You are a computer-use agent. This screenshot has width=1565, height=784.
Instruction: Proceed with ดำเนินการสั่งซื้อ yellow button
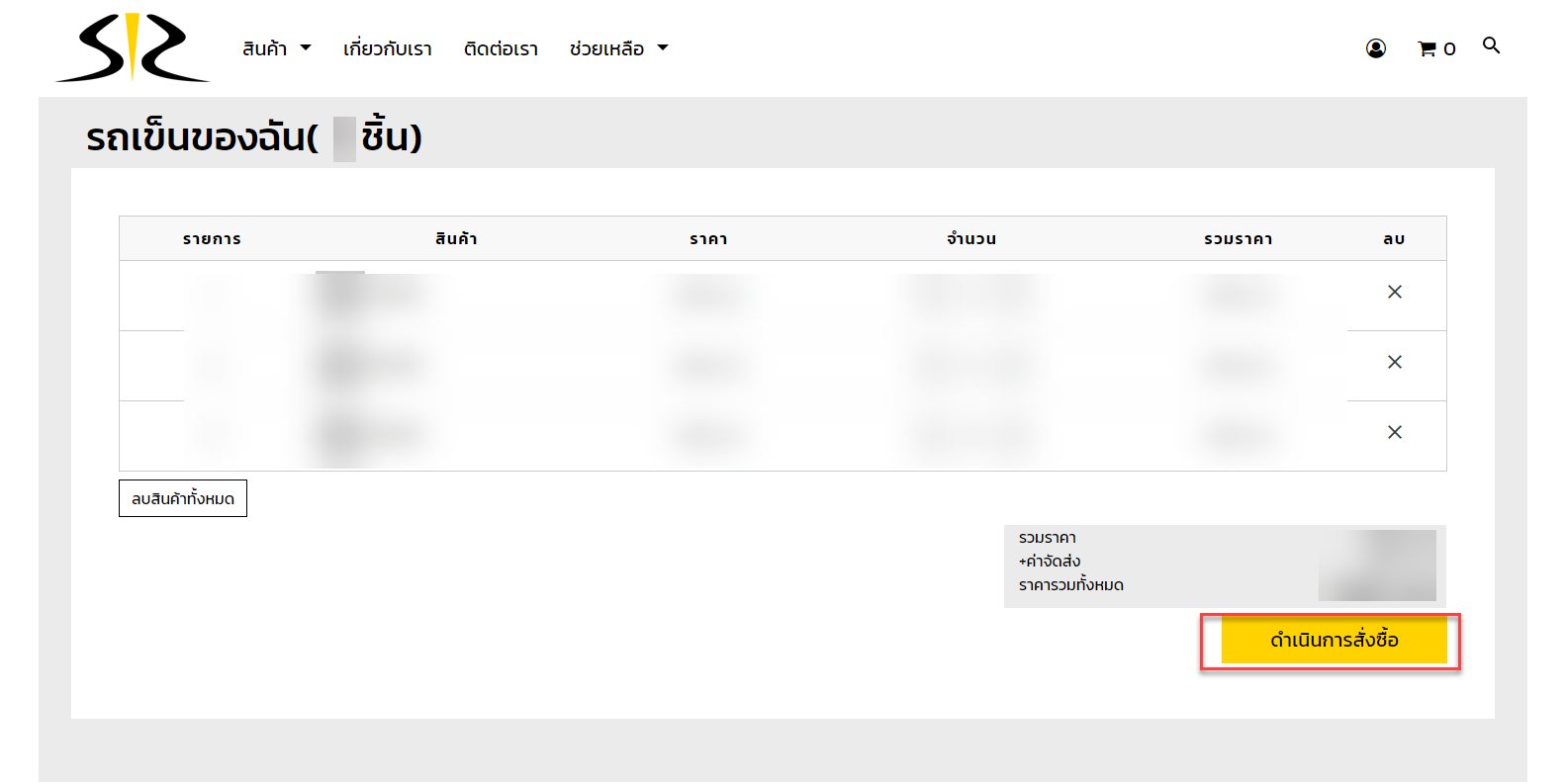tap(1334, 640)
